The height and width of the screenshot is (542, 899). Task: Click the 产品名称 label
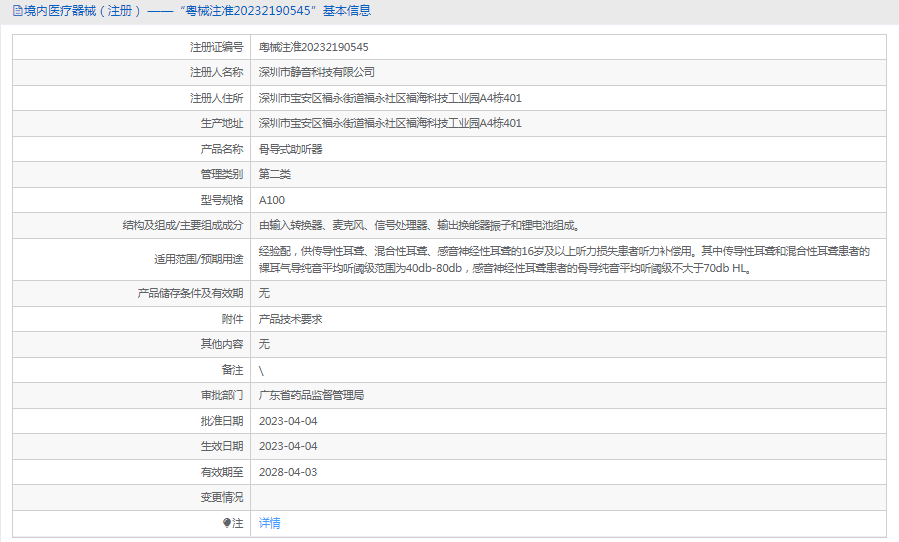coord(222,149)
